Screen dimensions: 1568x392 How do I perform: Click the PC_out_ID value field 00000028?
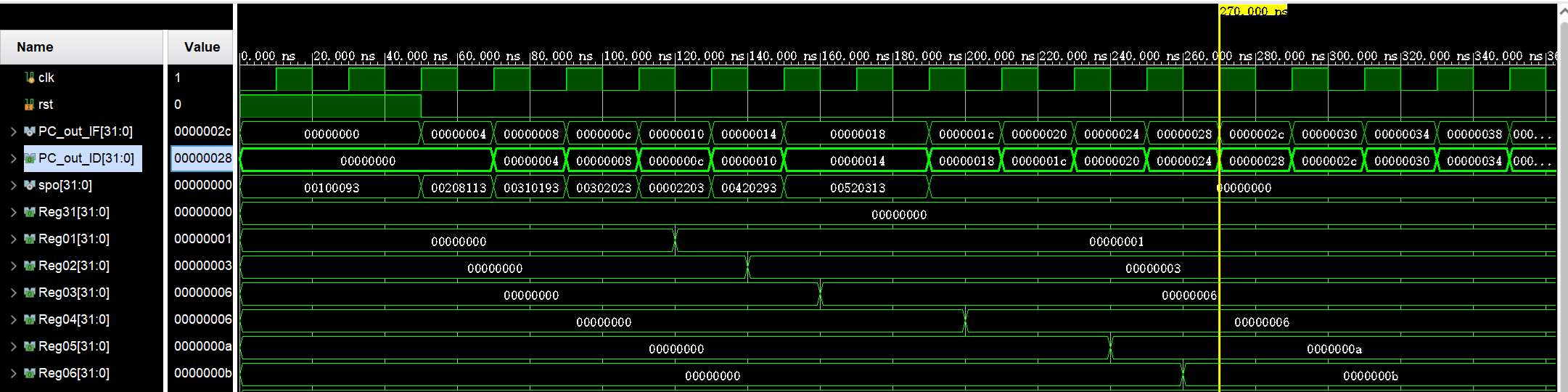coord(202,158)
